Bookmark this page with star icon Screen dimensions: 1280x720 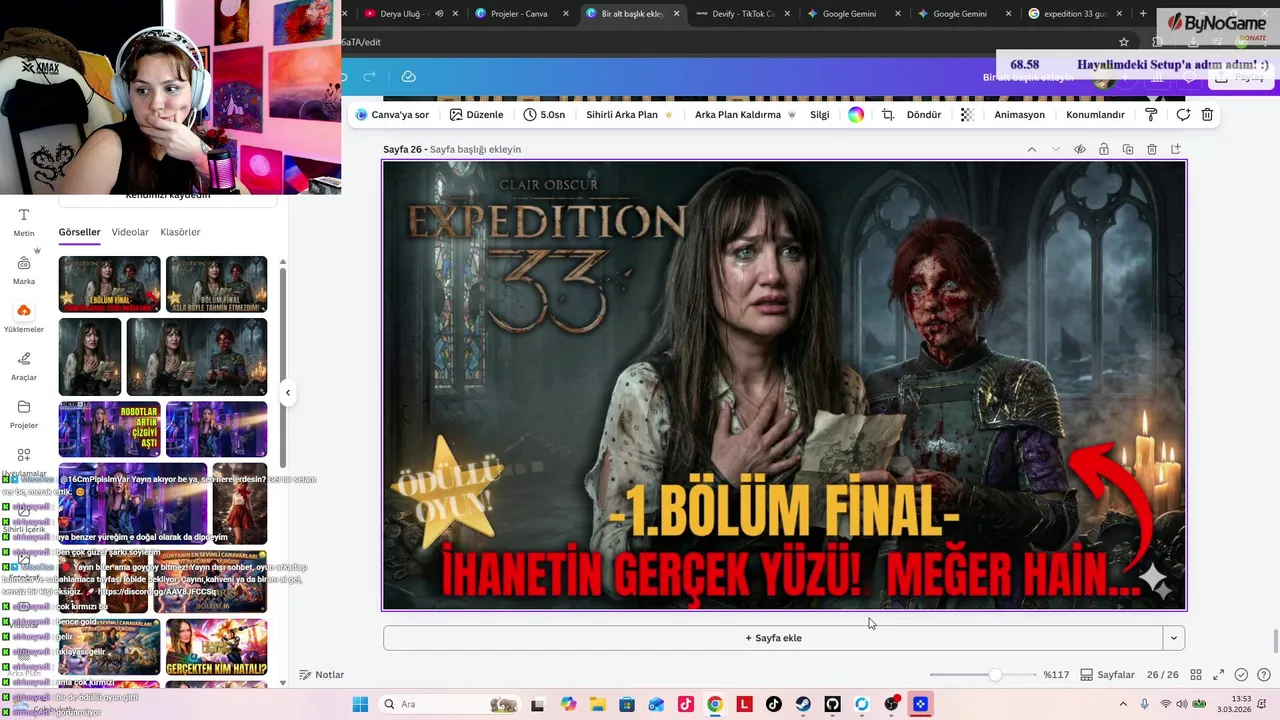coord(1124,42)
